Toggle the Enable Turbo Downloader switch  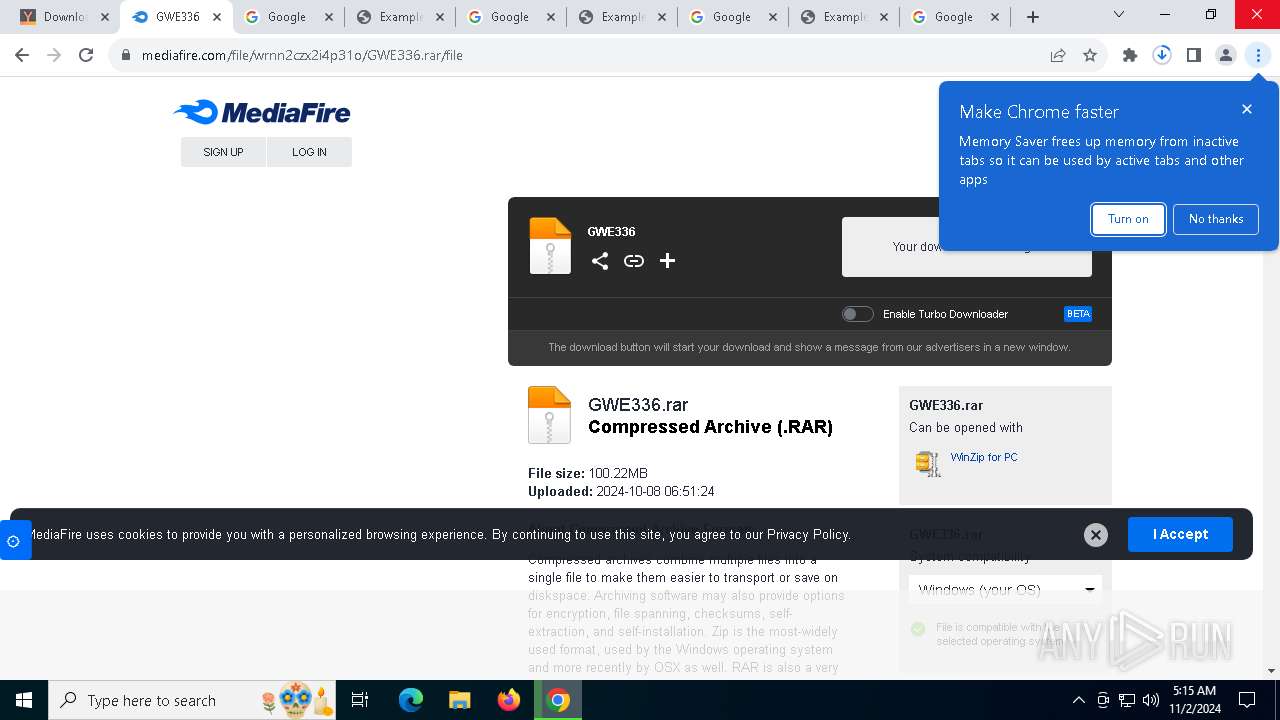point(857,314)
